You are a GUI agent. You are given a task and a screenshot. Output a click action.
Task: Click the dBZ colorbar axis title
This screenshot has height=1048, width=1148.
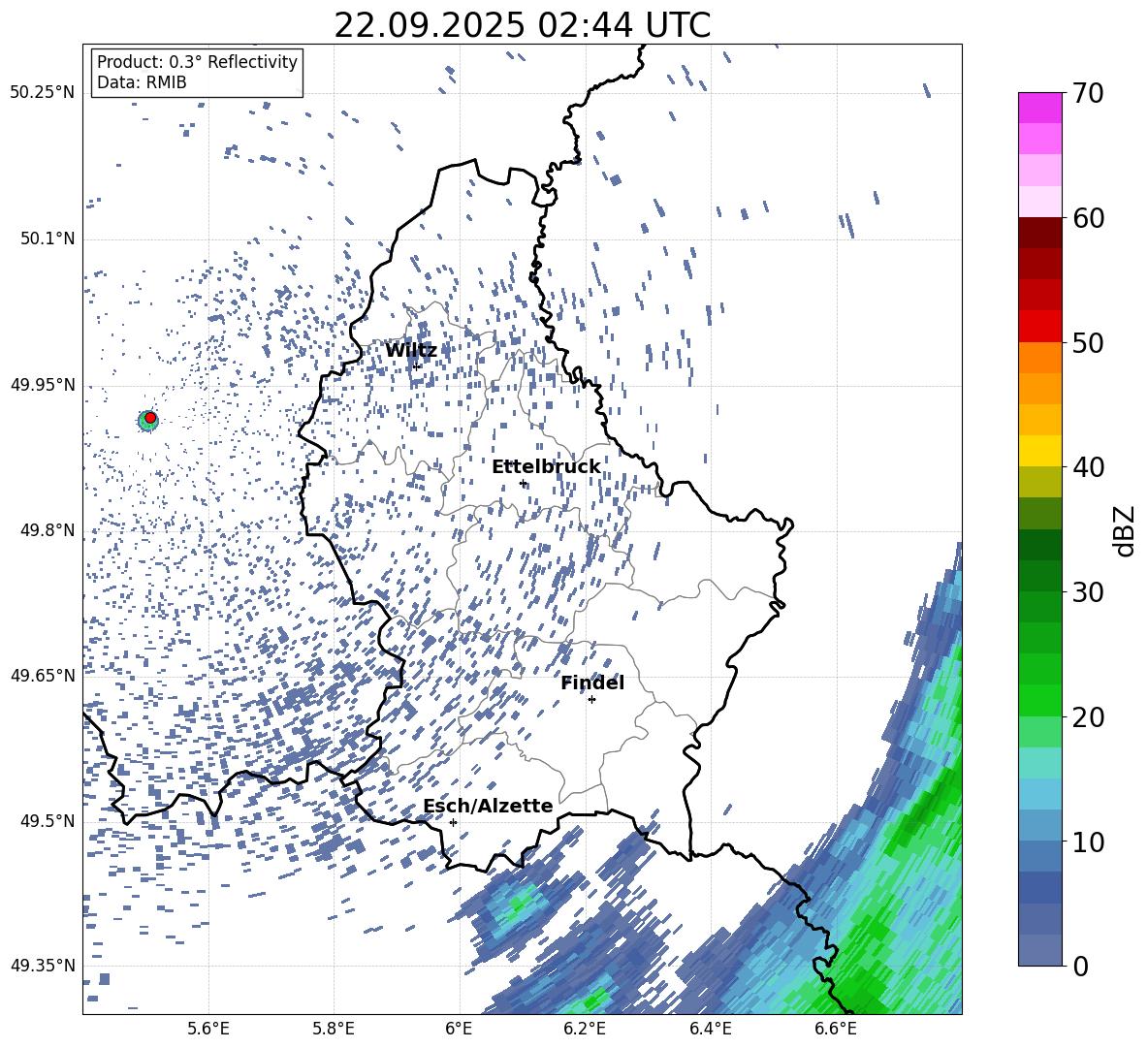[x=1126, y=530]
